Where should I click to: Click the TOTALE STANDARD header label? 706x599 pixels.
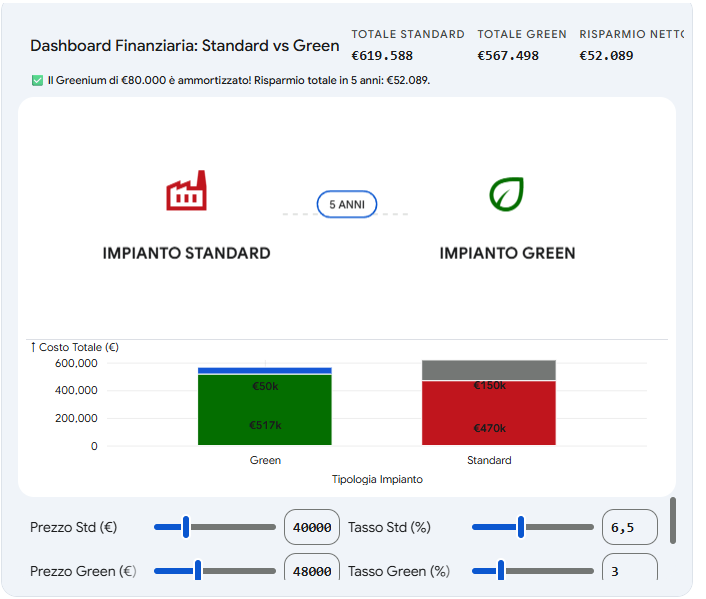click(408, 34)
